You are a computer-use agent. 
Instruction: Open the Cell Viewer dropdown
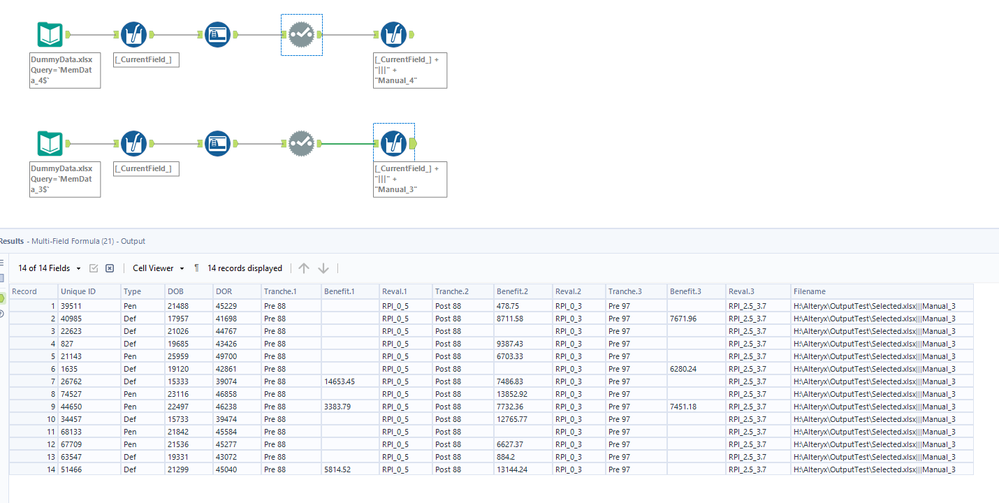click(x=158, y=268)
